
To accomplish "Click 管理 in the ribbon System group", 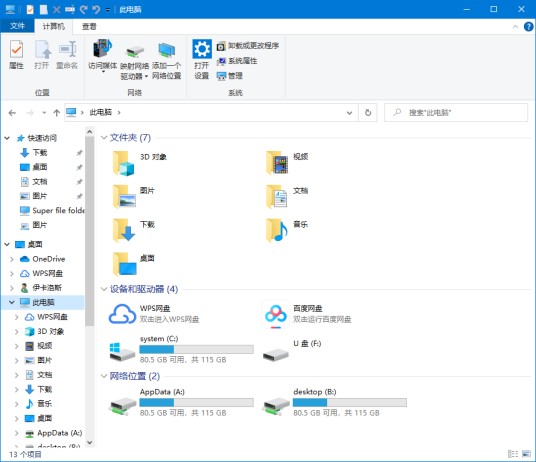I will [230, 76].
